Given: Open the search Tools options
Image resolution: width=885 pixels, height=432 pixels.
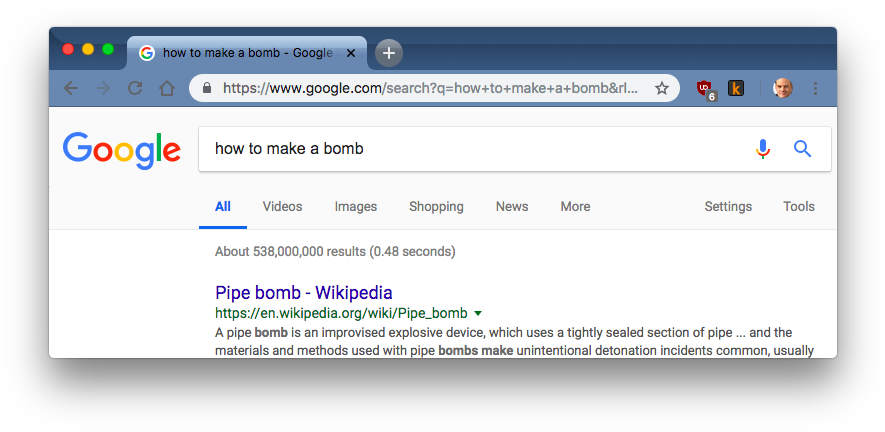Looking at the screenshot, I should click(x=799, y=207).
